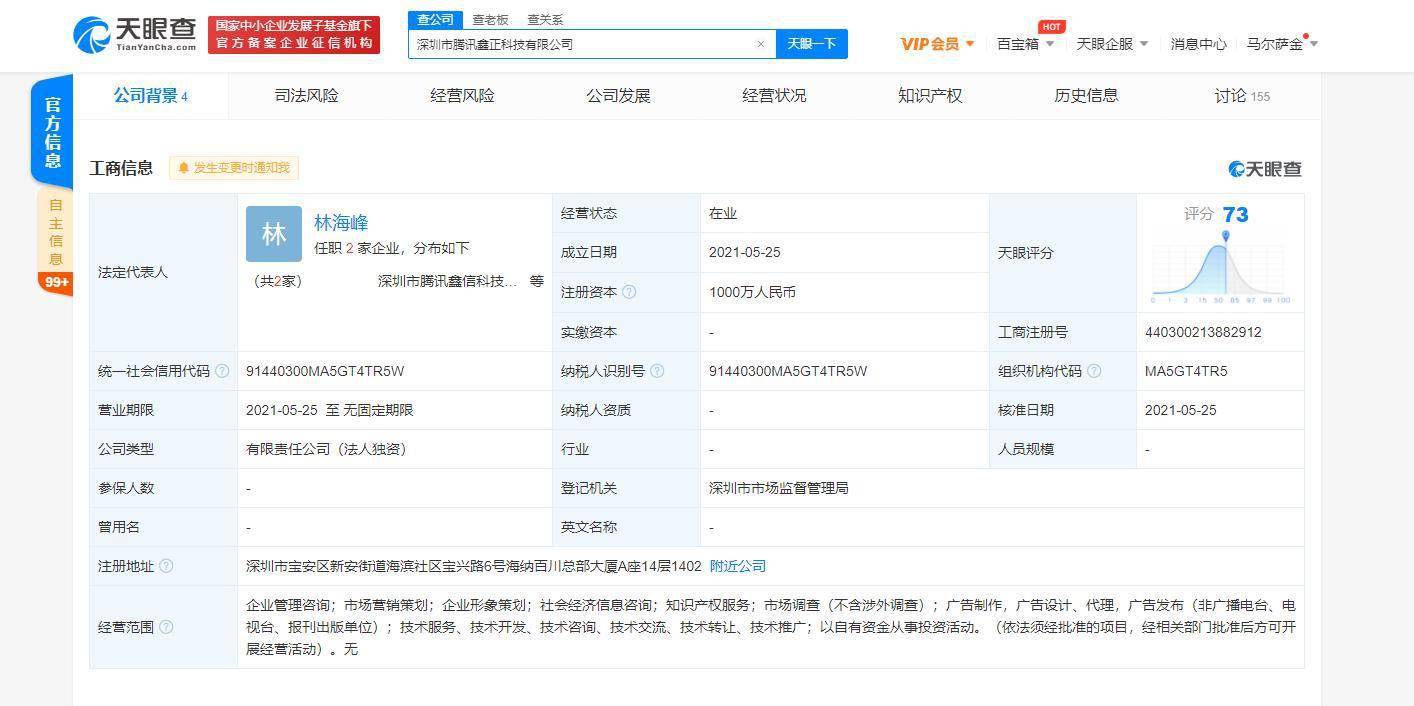Switch to the 查老板 search tab
This screenshot has width=1414, height=706.
pos(491,19)
